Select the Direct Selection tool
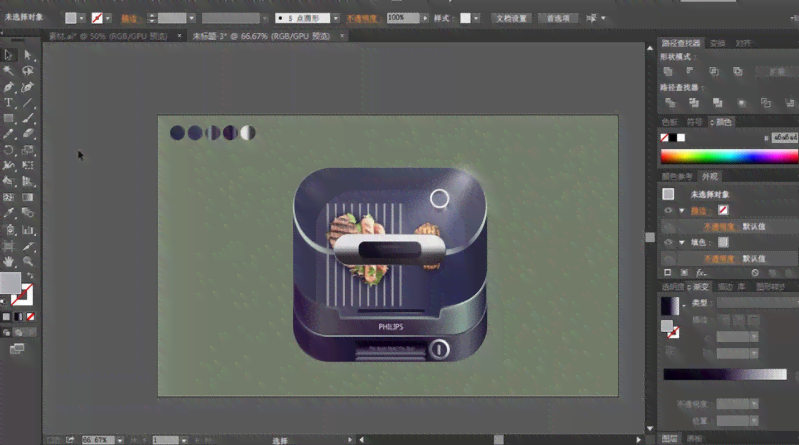 coord(28,55)
